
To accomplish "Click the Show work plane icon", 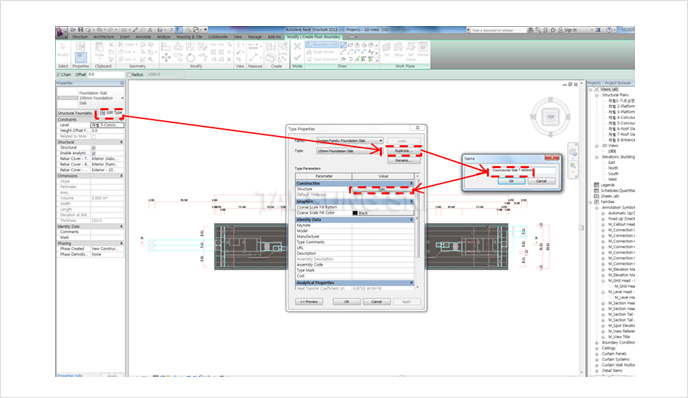I will pos(398,47).
